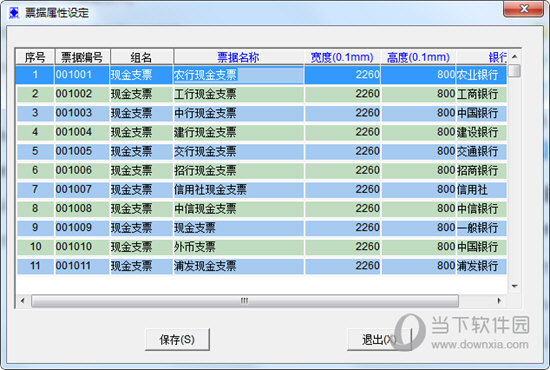550x370 pixels.
Task: Click the 票据名称 column header
Action: [x=239, y=57]
